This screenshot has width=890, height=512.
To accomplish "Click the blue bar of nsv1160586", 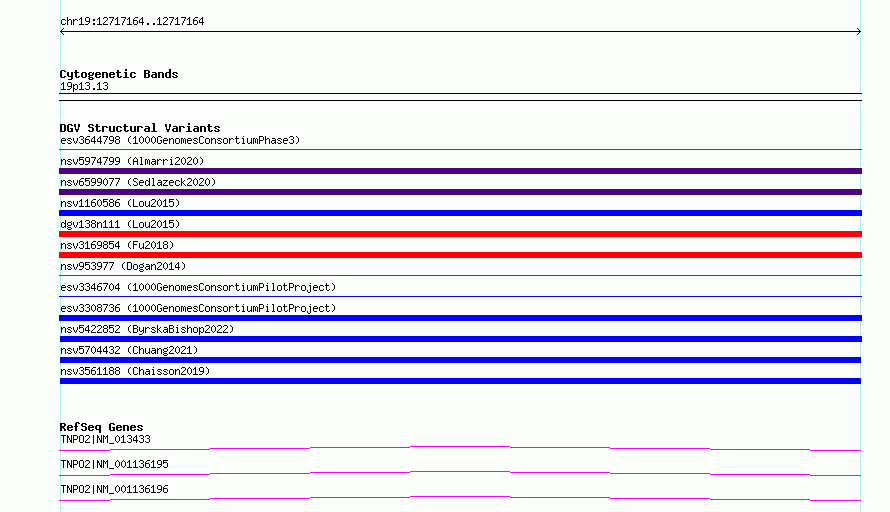I will point(460,213).
